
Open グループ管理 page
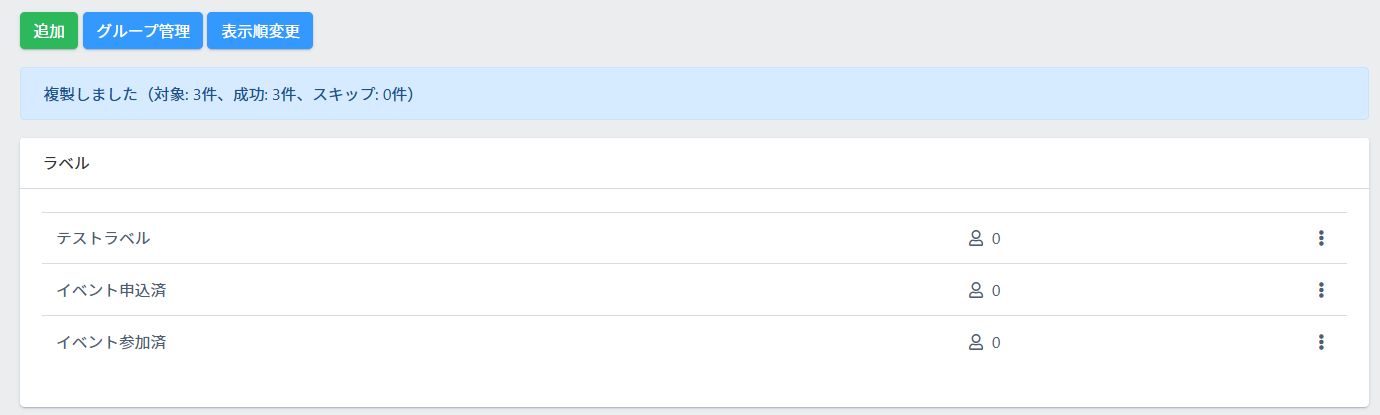(143, 31)
